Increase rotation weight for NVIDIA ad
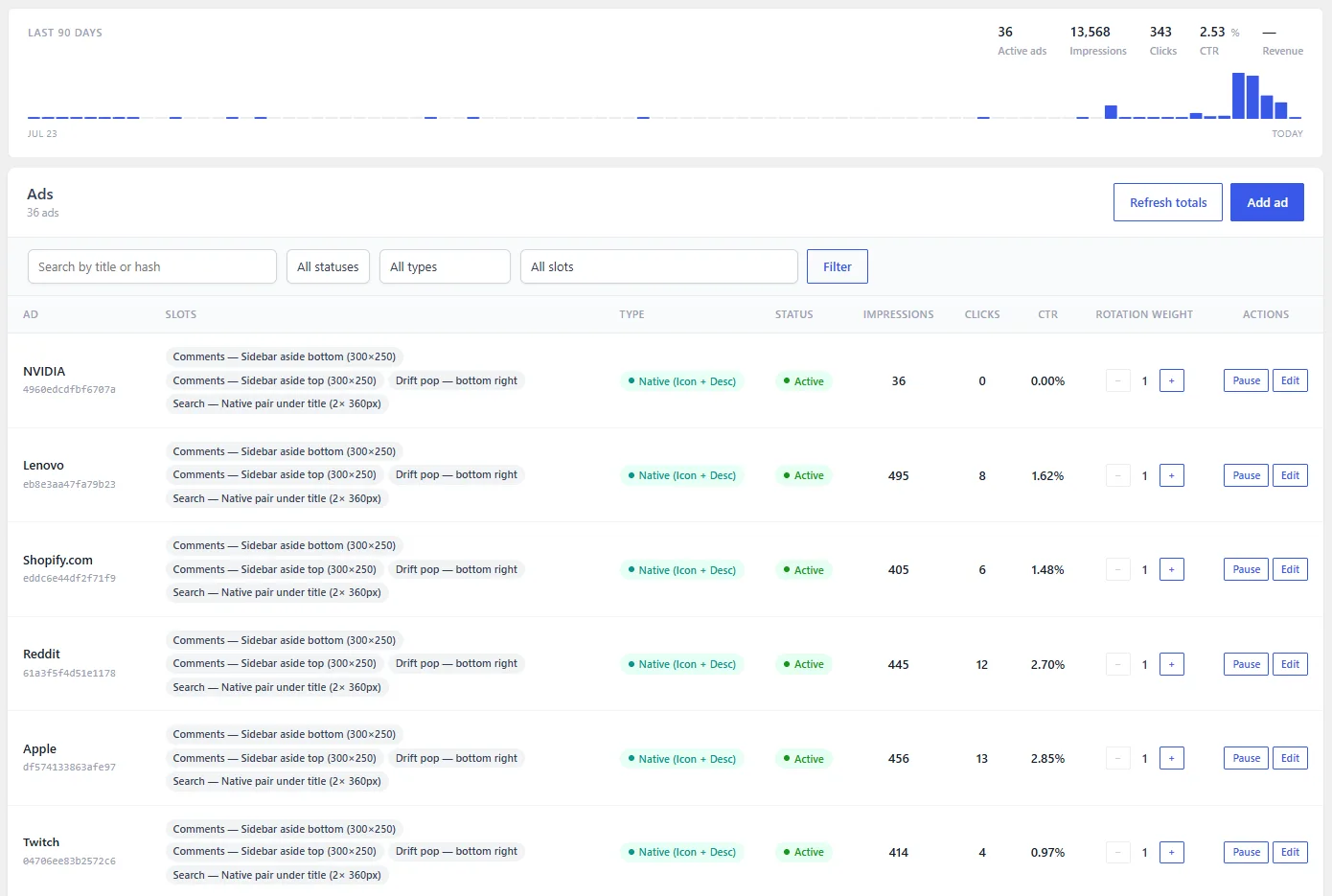This screenshot has height=896, width=1332. tap(1171, 380)
